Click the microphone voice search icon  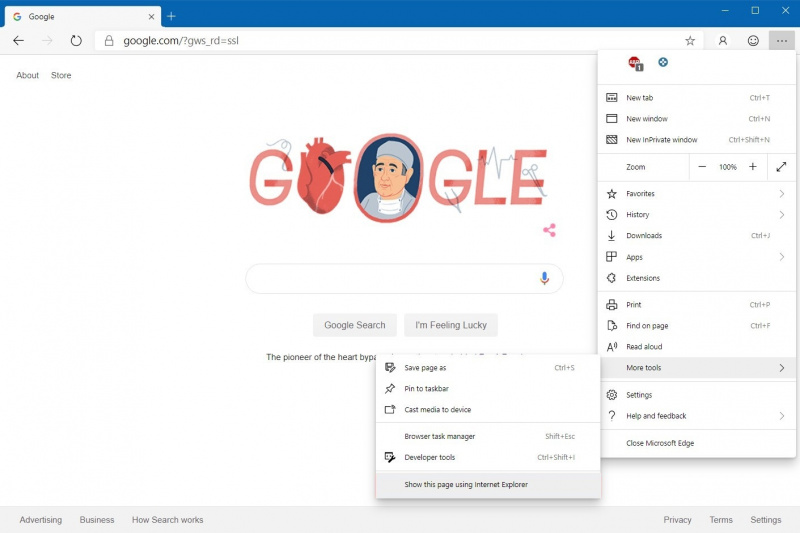click(x=545, y=279)
